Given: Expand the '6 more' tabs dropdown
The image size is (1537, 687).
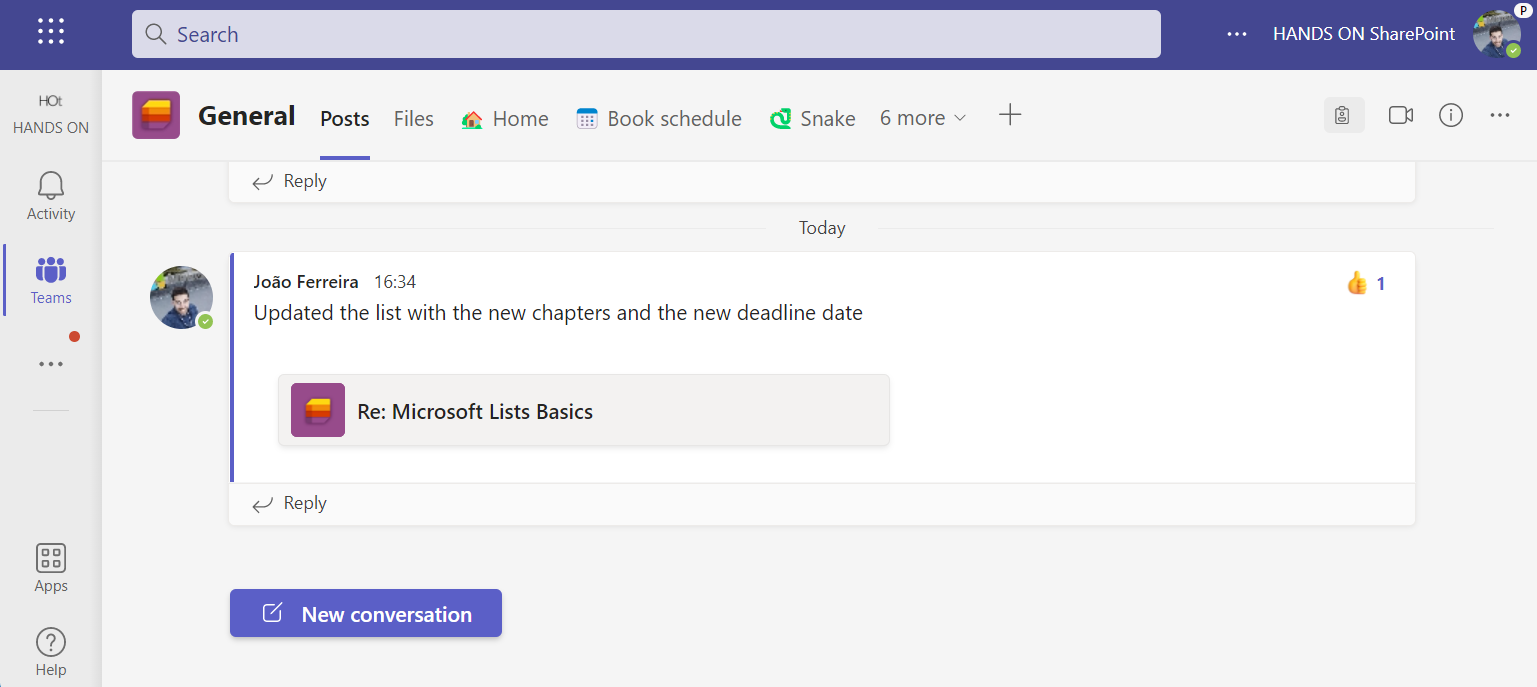Looking at the screenshot, I should [x=923, y=118].
